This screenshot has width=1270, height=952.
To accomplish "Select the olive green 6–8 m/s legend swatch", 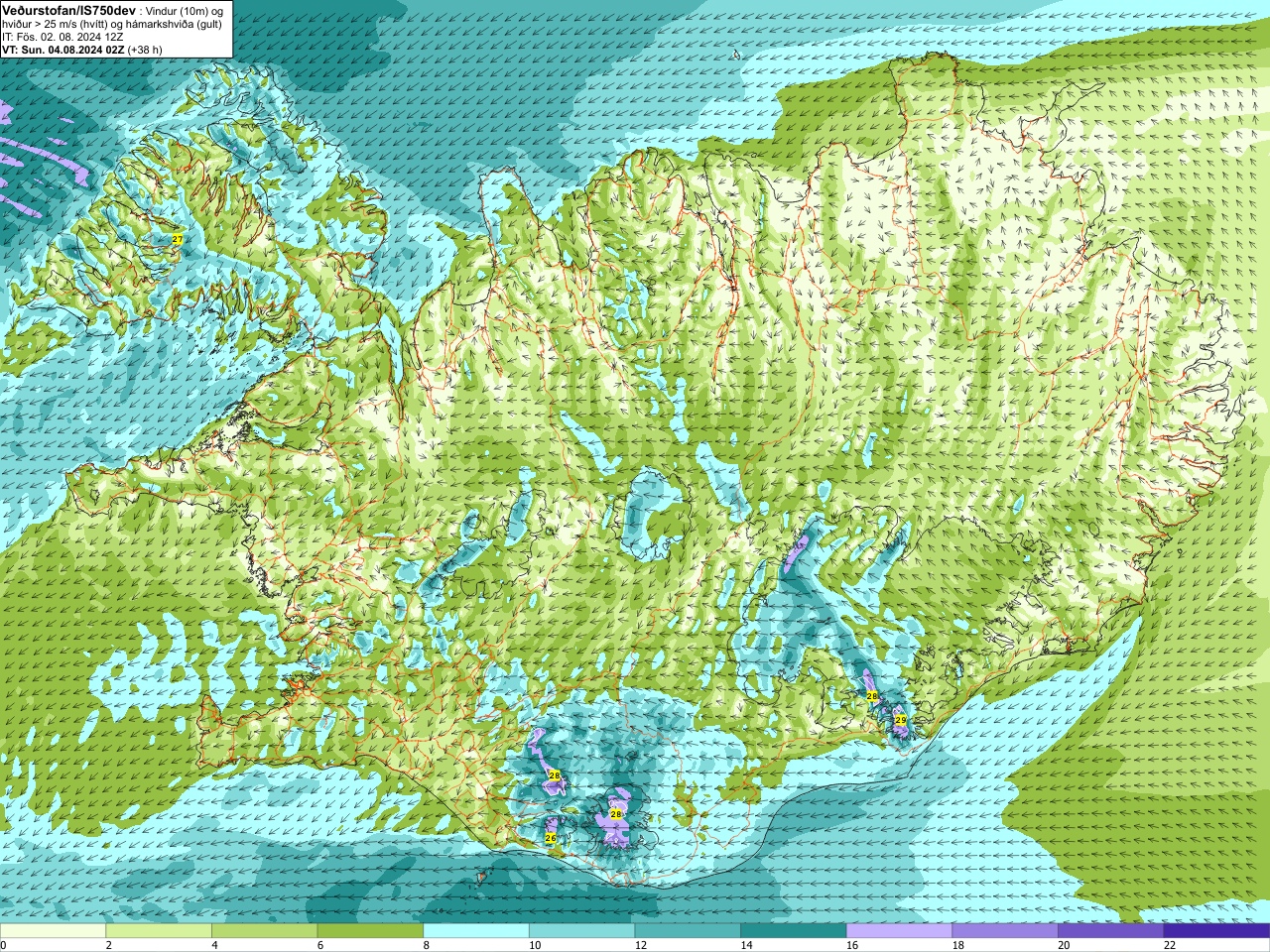I will coord(370,931).
